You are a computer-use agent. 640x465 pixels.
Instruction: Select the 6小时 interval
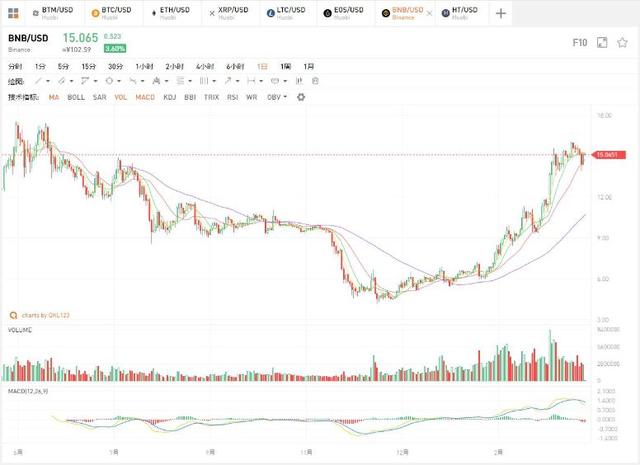pyautogui.click(x=235, y=67)
